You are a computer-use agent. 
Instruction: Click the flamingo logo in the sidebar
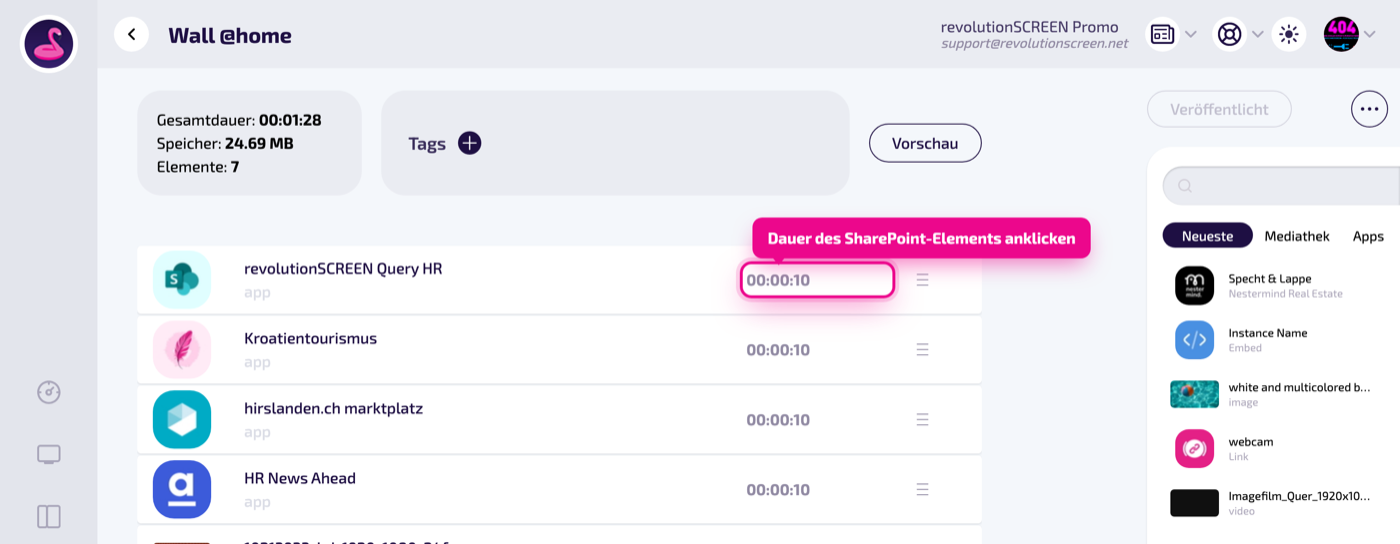tap(49, 45)
